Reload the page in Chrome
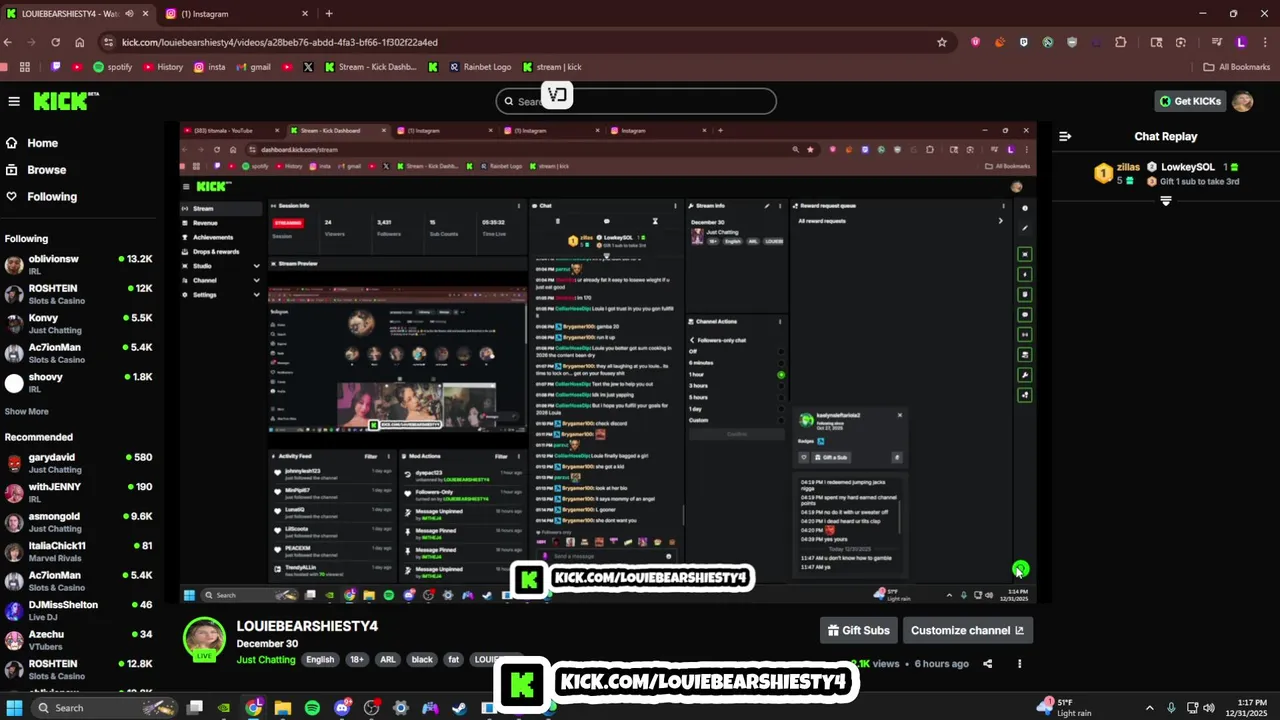This screenshot has height=720, width=1280. [56, 42]
